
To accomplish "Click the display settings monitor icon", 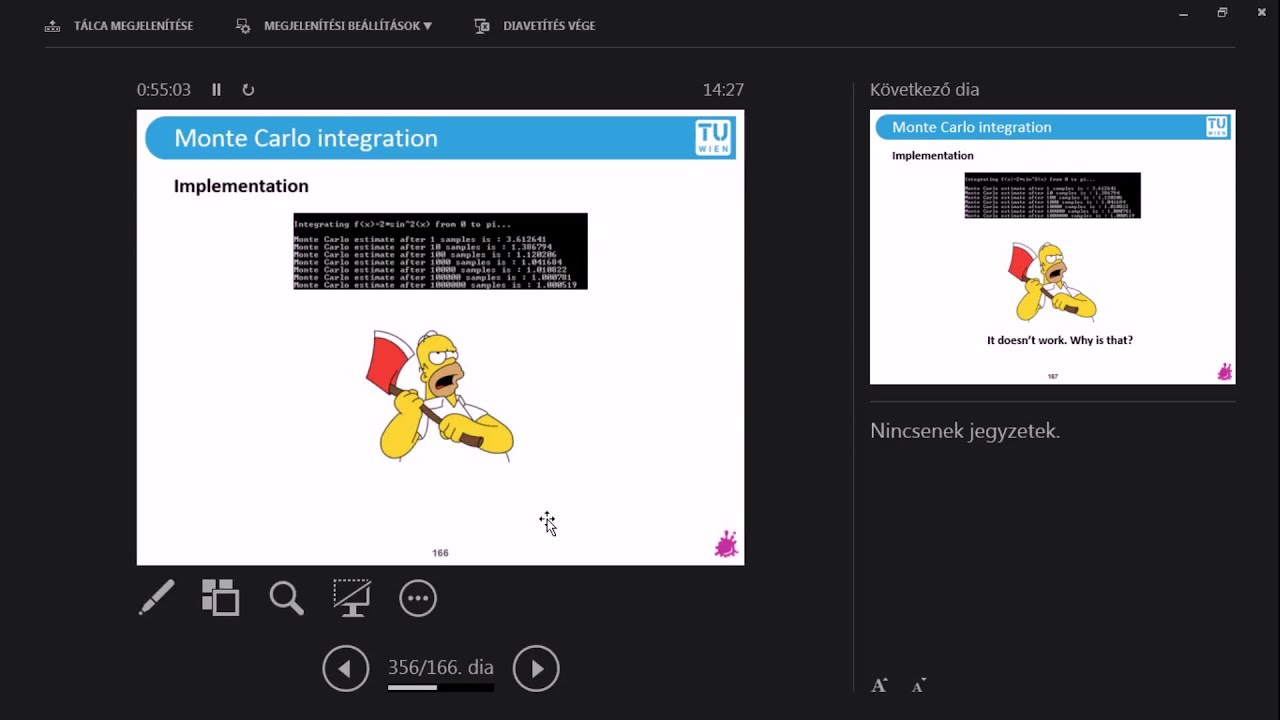I will pos(243,26).
